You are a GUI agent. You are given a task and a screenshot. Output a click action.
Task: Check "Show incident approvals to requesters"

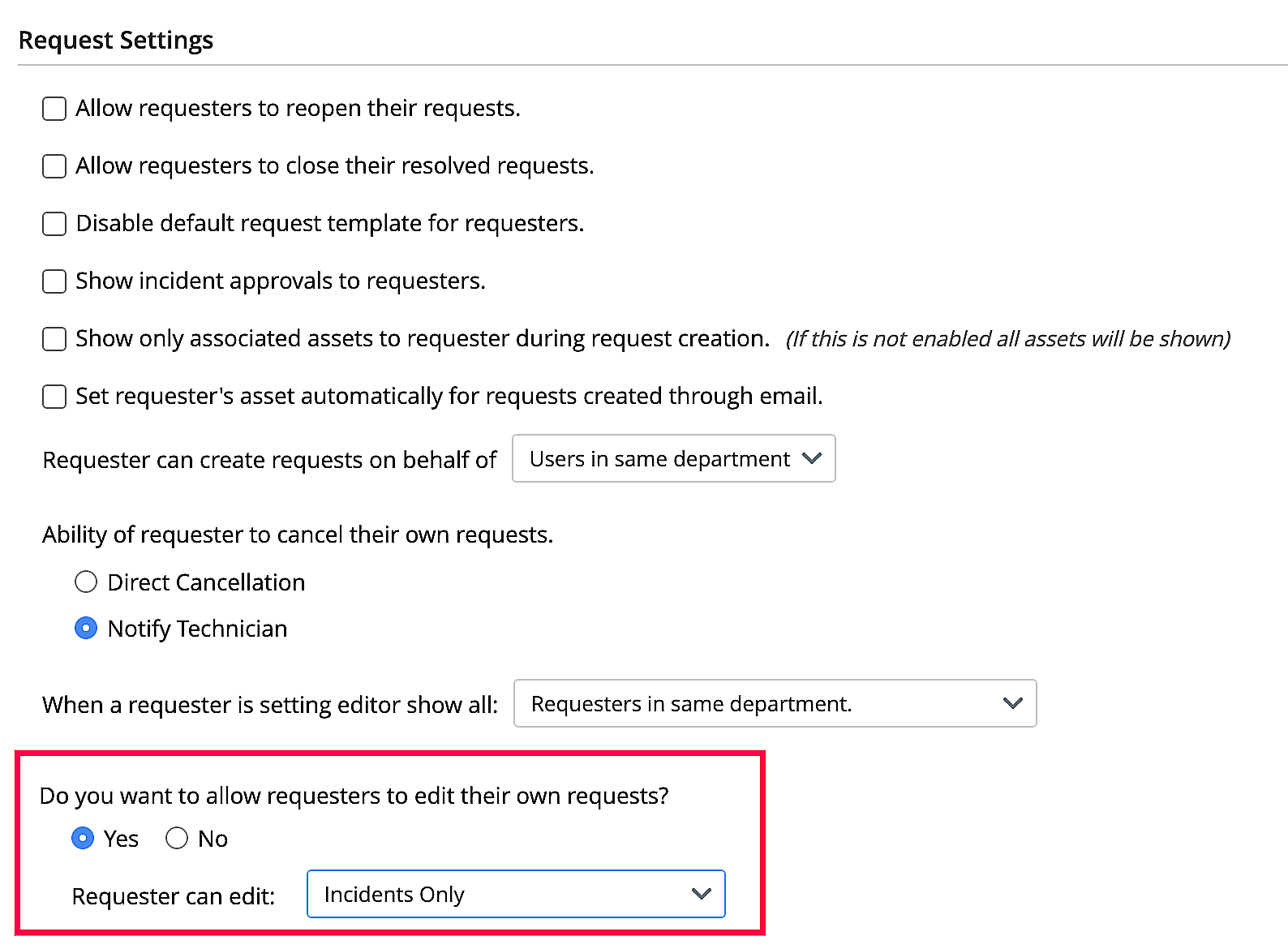point(54,281)
